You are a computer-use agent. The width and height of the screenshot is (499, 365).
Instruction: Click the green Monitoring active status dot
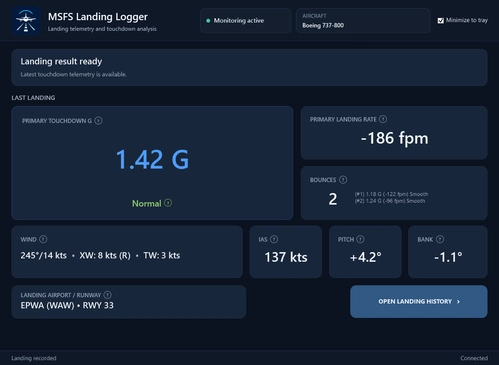(208, 21)
